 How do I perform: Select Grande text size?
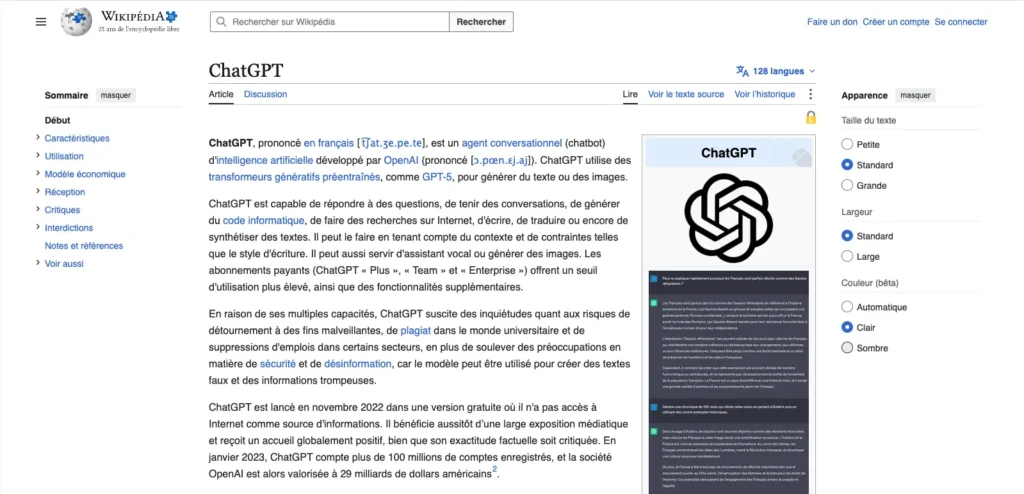pyautogui.click(x=847, y=186)
